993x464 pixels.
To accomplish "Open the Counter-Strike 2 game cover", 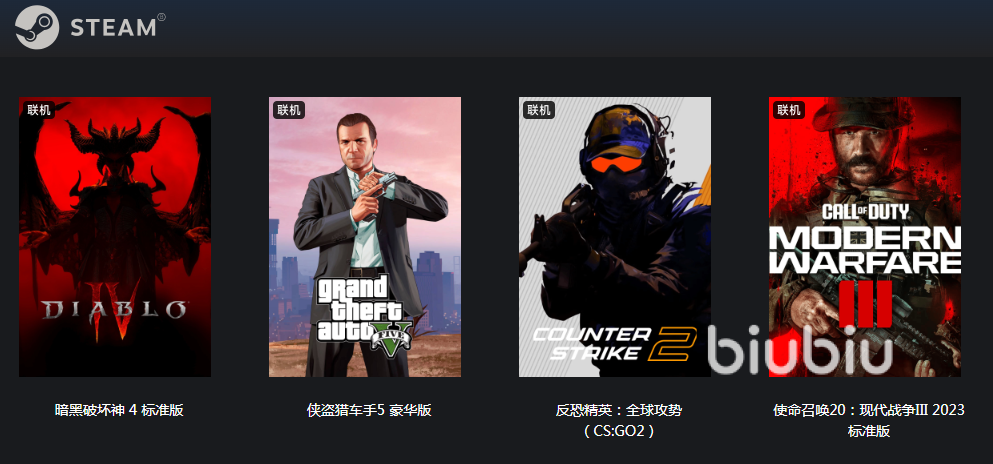I will 615,237.
